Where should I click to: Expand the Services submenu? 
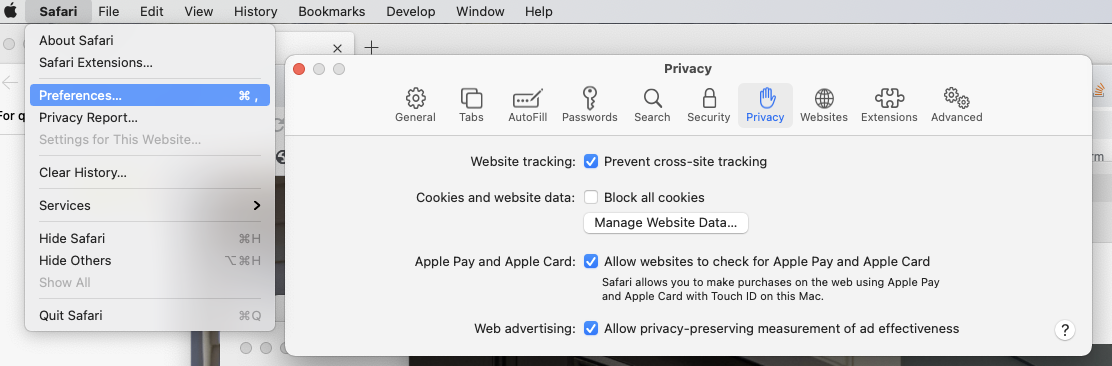(150, 206)
